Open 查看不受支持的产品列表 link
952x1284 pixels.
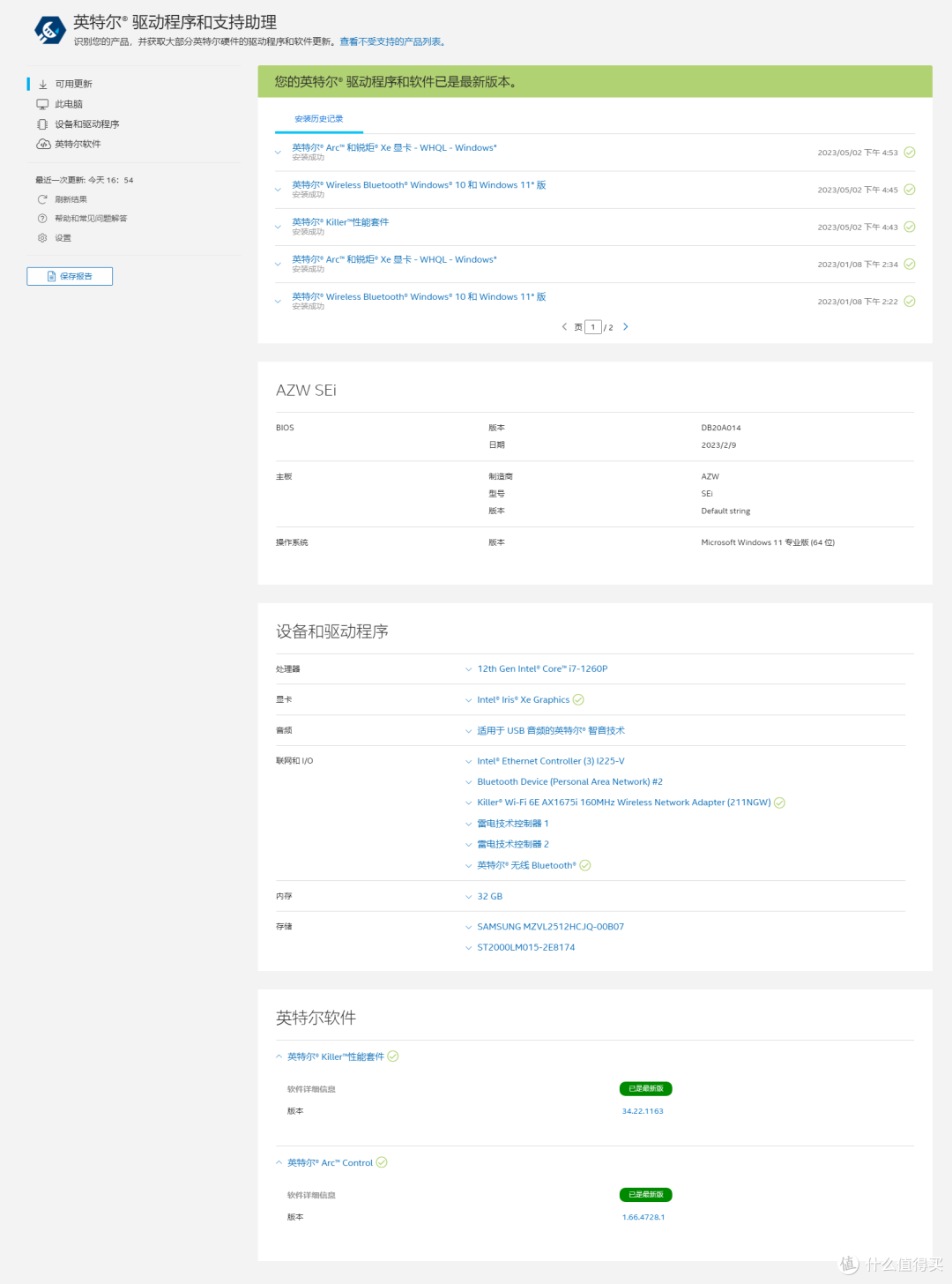pyautogui.click(x=391, y=41)
